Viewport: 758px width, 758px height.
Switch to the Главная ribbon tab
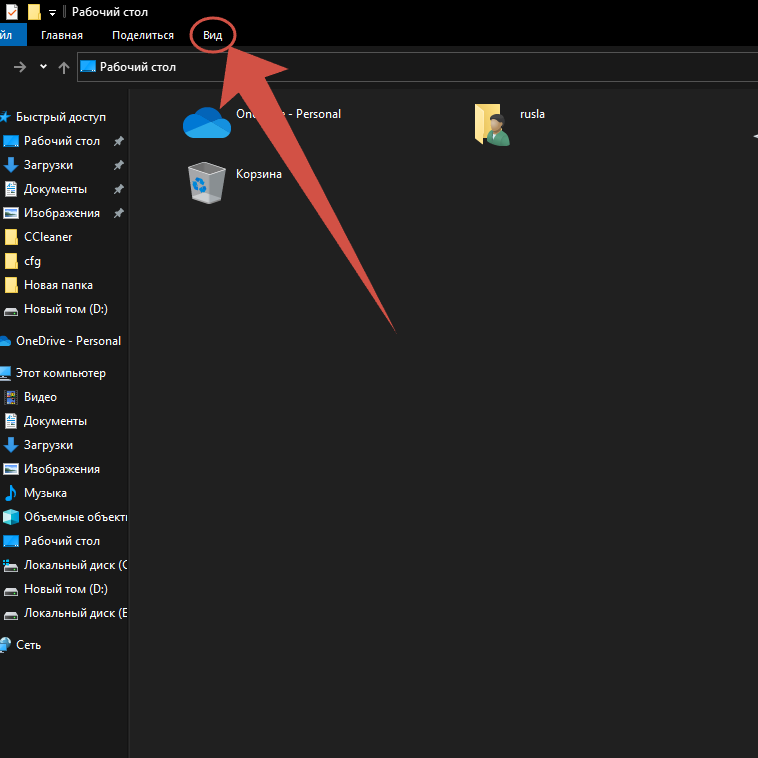[62, 35]
